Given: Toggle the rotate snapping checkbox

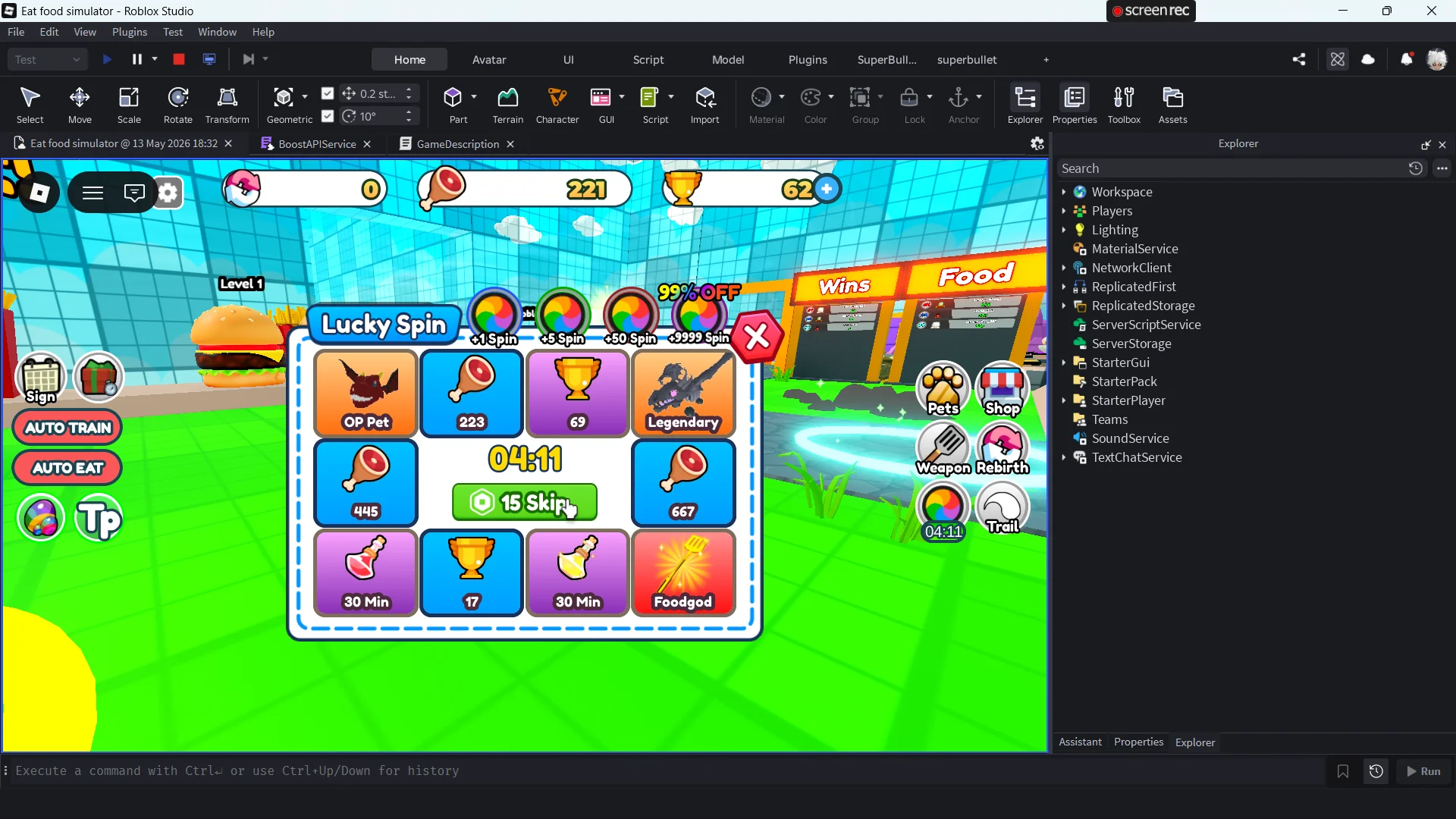Looking at the screenshot, I should 328,116.
